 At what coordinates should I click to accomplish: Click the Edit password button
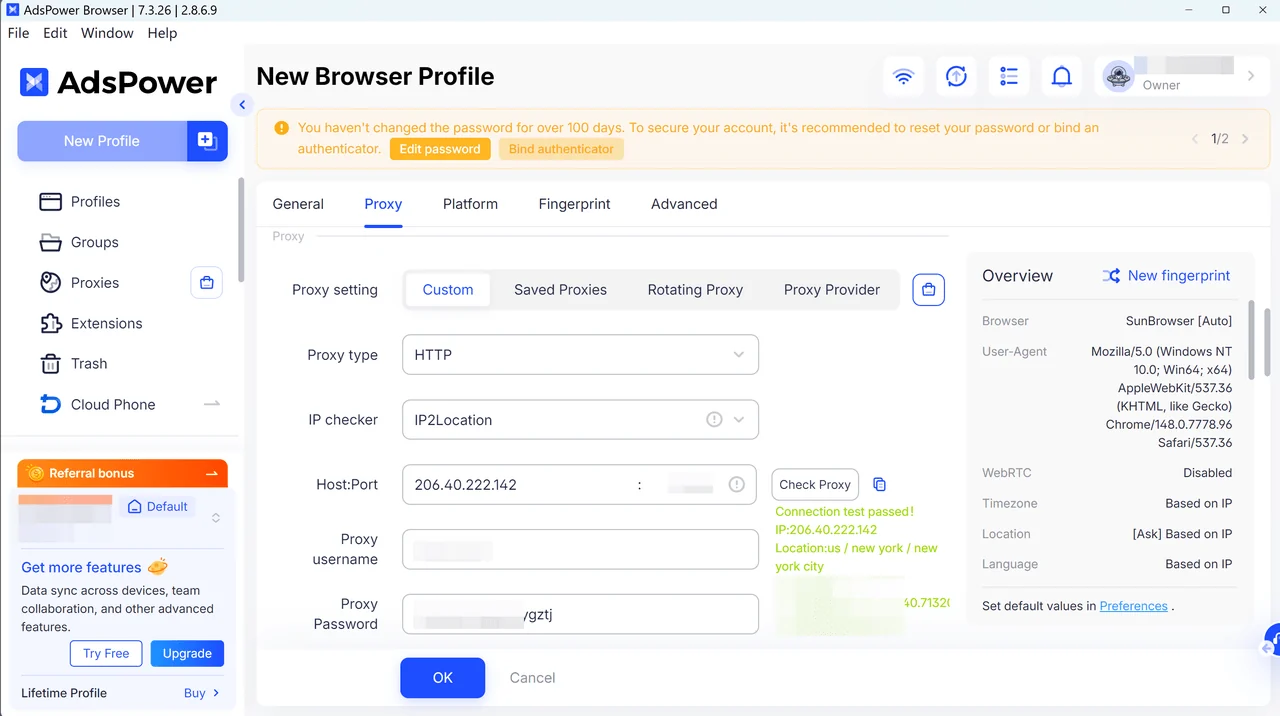[x=440, y=149]
